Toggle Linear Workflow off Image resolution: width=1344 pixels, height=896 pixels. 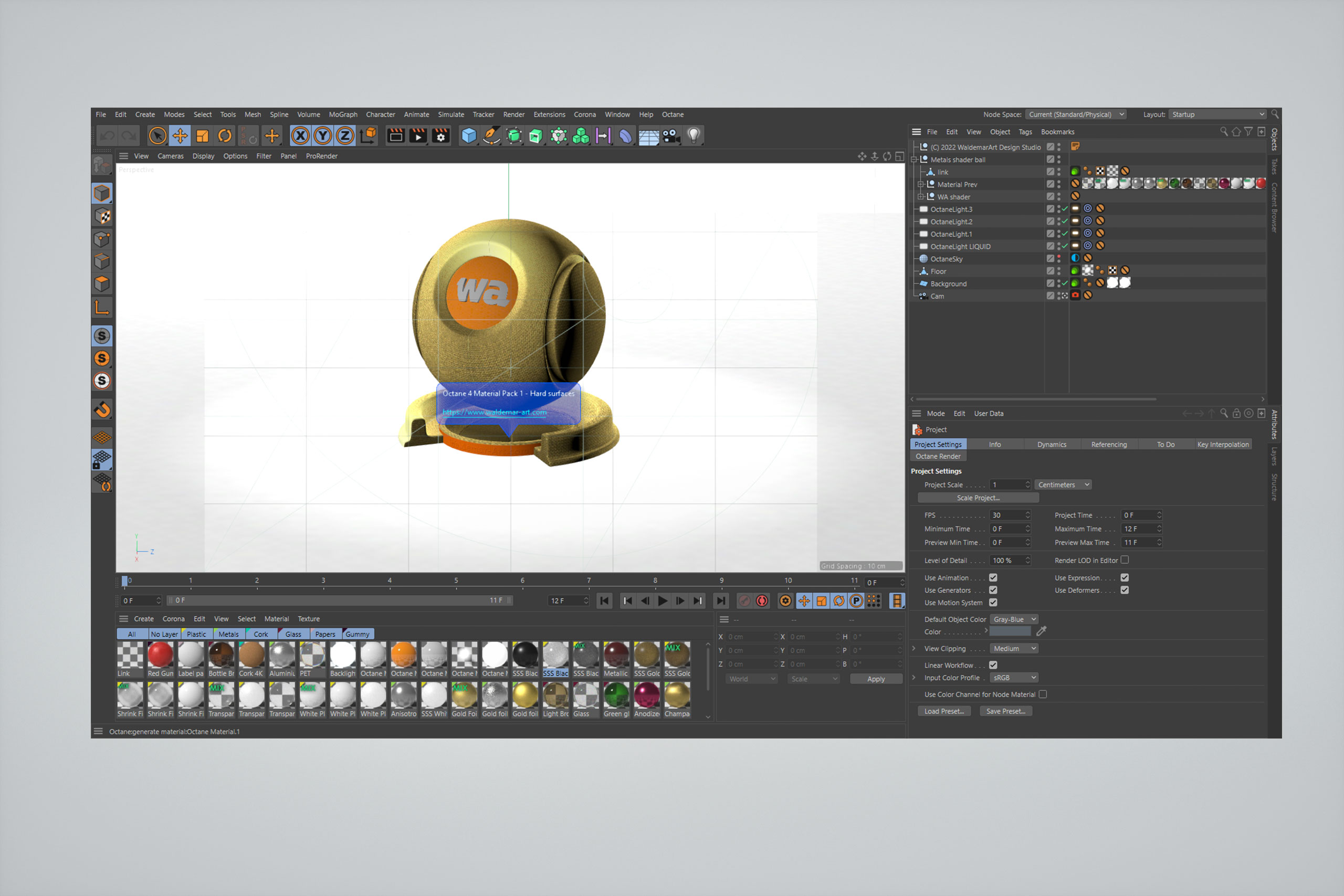993,665
